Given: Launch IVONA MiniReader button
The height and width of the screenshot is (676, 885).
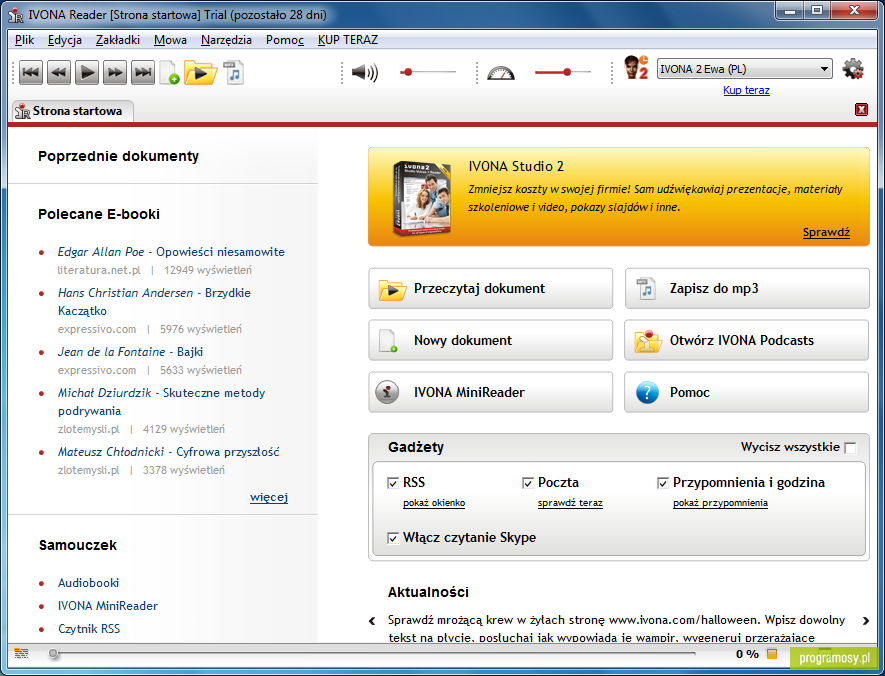Looking at the screenshot, I should (490, 392).
